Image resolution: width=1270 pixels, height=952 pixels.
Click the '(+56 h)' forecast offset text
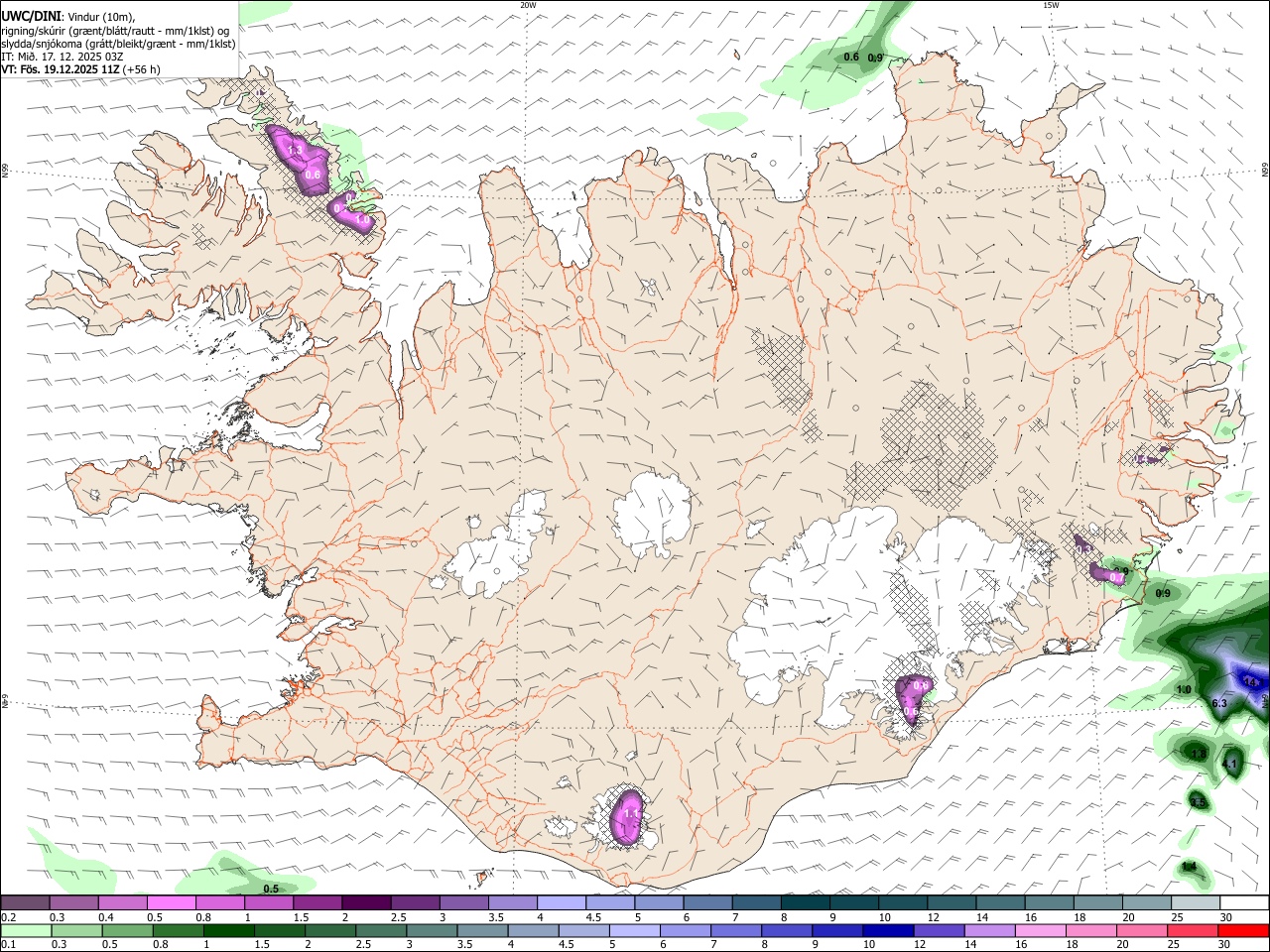coord(142,69)
